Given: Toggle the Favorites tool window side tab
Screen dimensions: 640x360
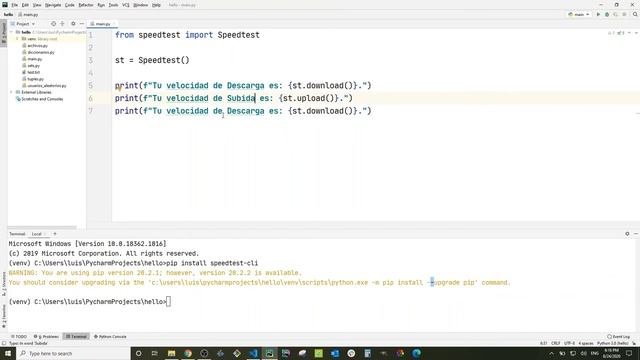Looking at the screenshot, I should (4, 317).
